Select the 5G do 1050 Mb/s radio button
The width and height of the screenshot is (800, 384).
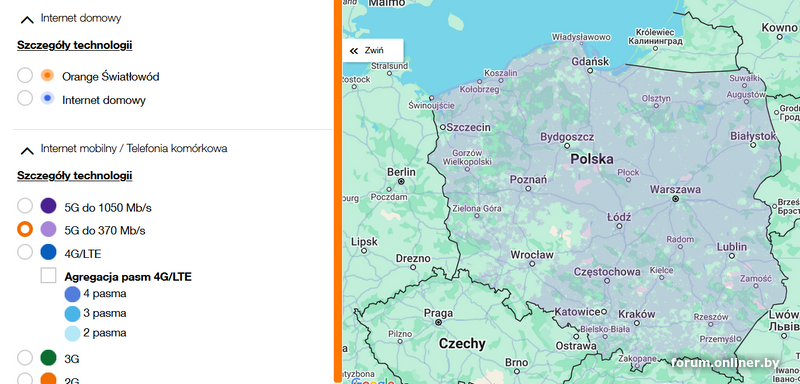click(25, 206)
